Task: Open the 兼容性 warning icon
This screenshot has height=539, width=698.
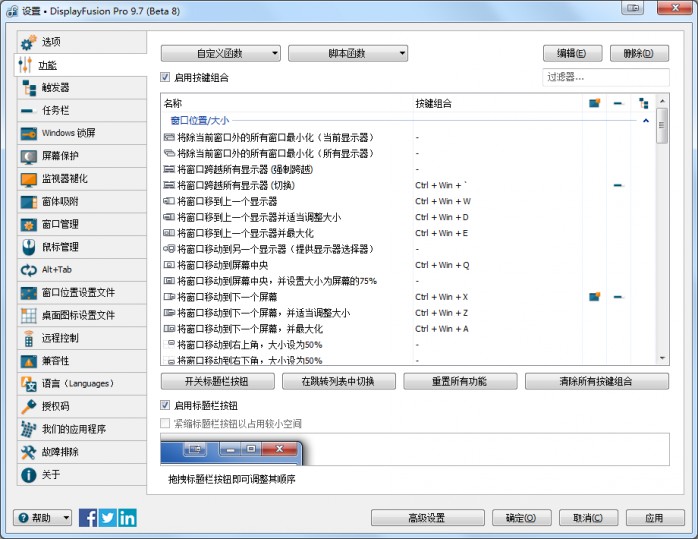Action: 28,361
